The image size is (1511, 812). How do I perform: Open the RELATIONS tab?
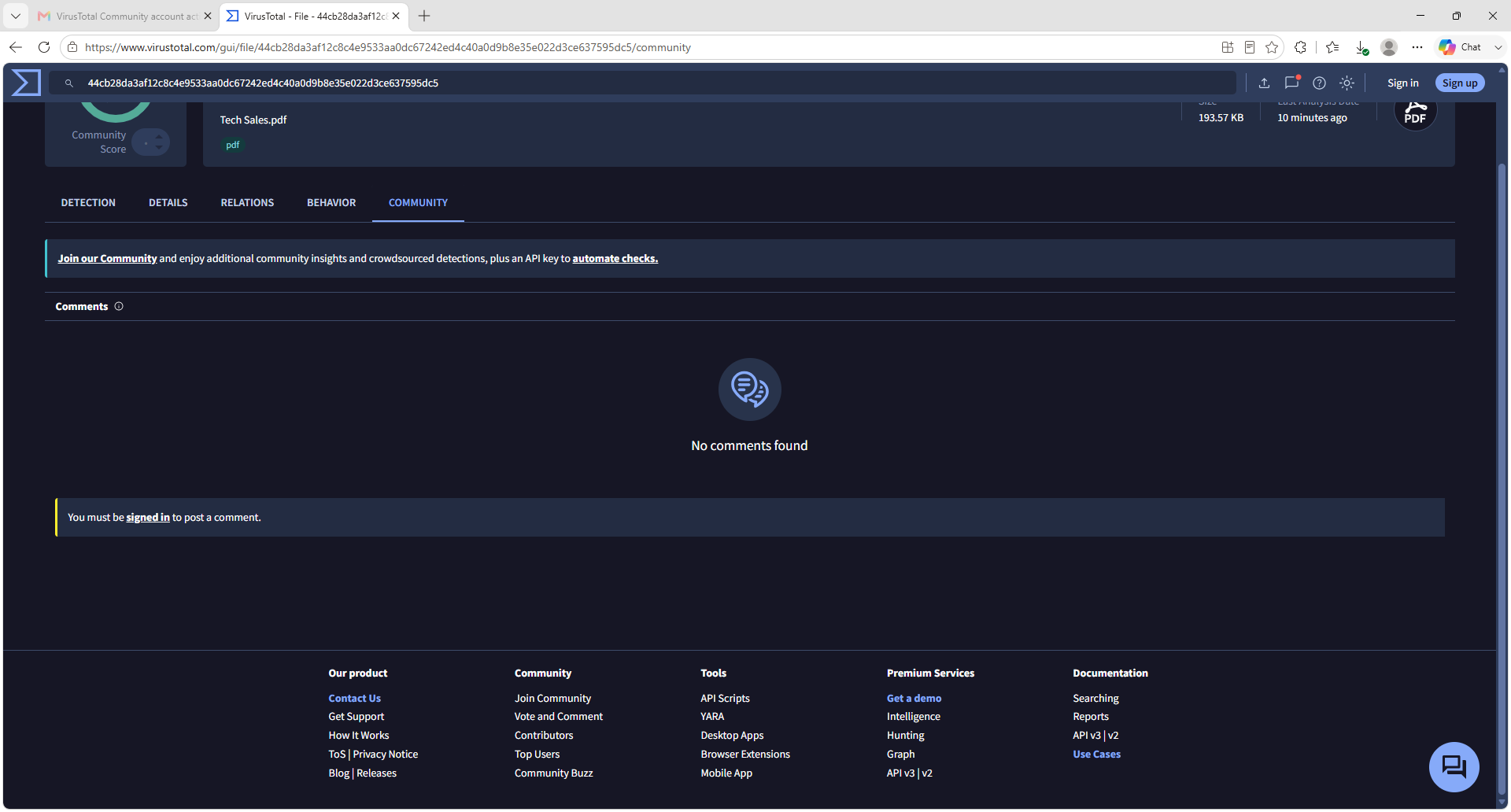click(247, 203)
